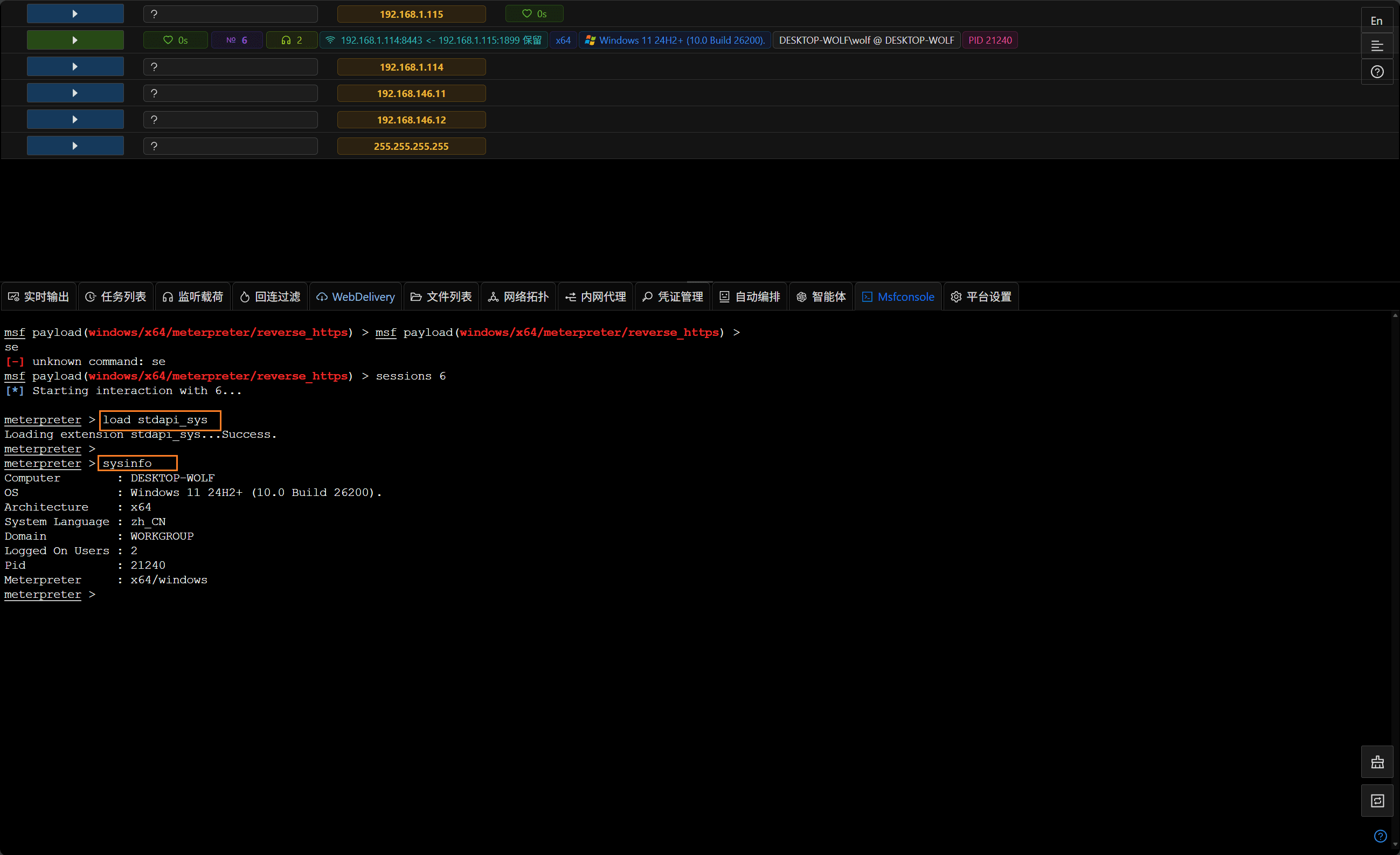Viewport: 1400px width, 855px height.
Task: Expand the 192.168.1.114 host row arrow
Action: point(75,66)
